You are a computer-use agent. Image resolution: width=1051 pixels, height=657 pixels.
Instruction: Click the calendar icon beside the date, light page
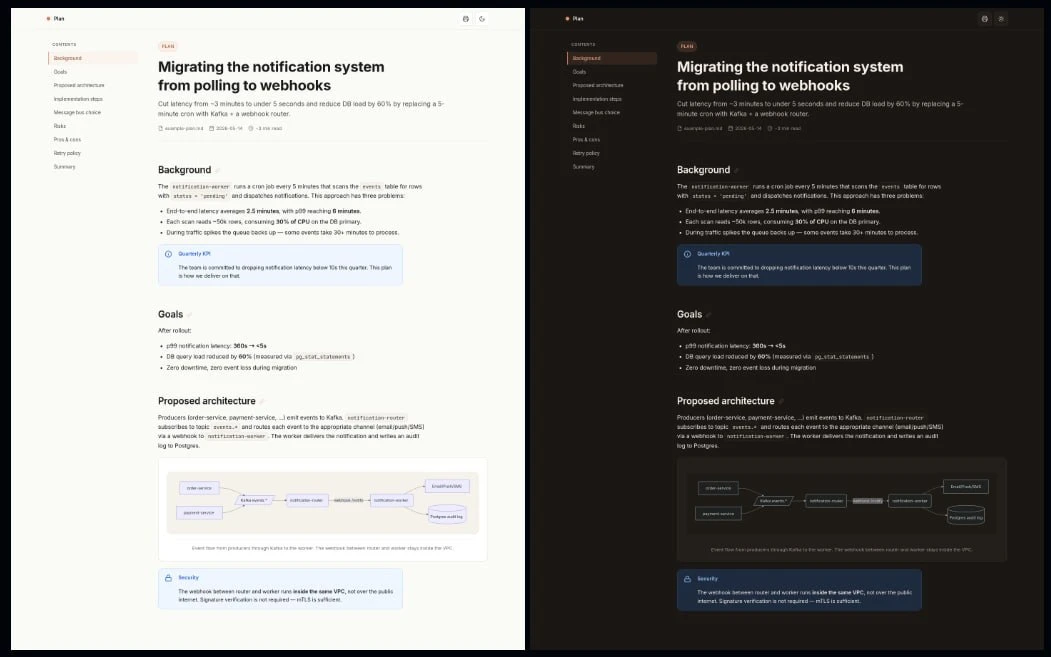pos(211,128)
